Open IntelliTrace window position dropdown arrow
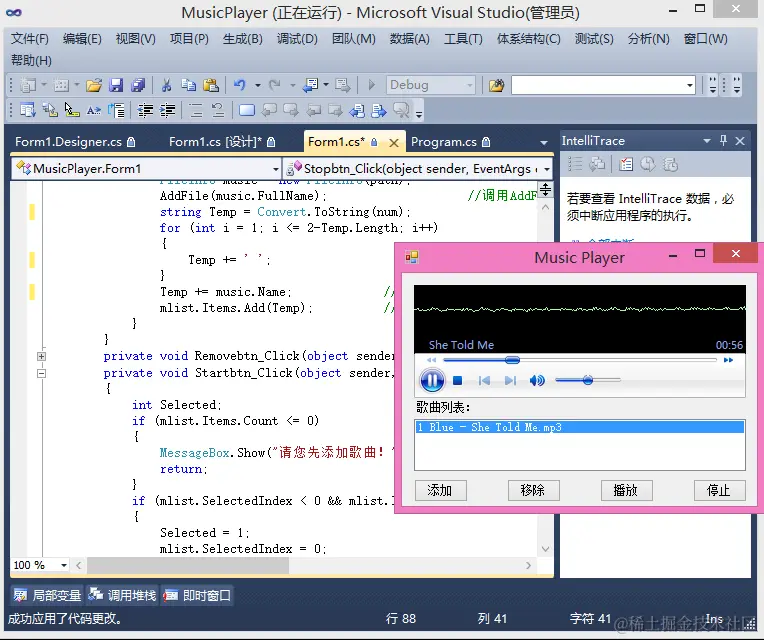The height and width of the screenshot is (640, 764). [707, 141]
